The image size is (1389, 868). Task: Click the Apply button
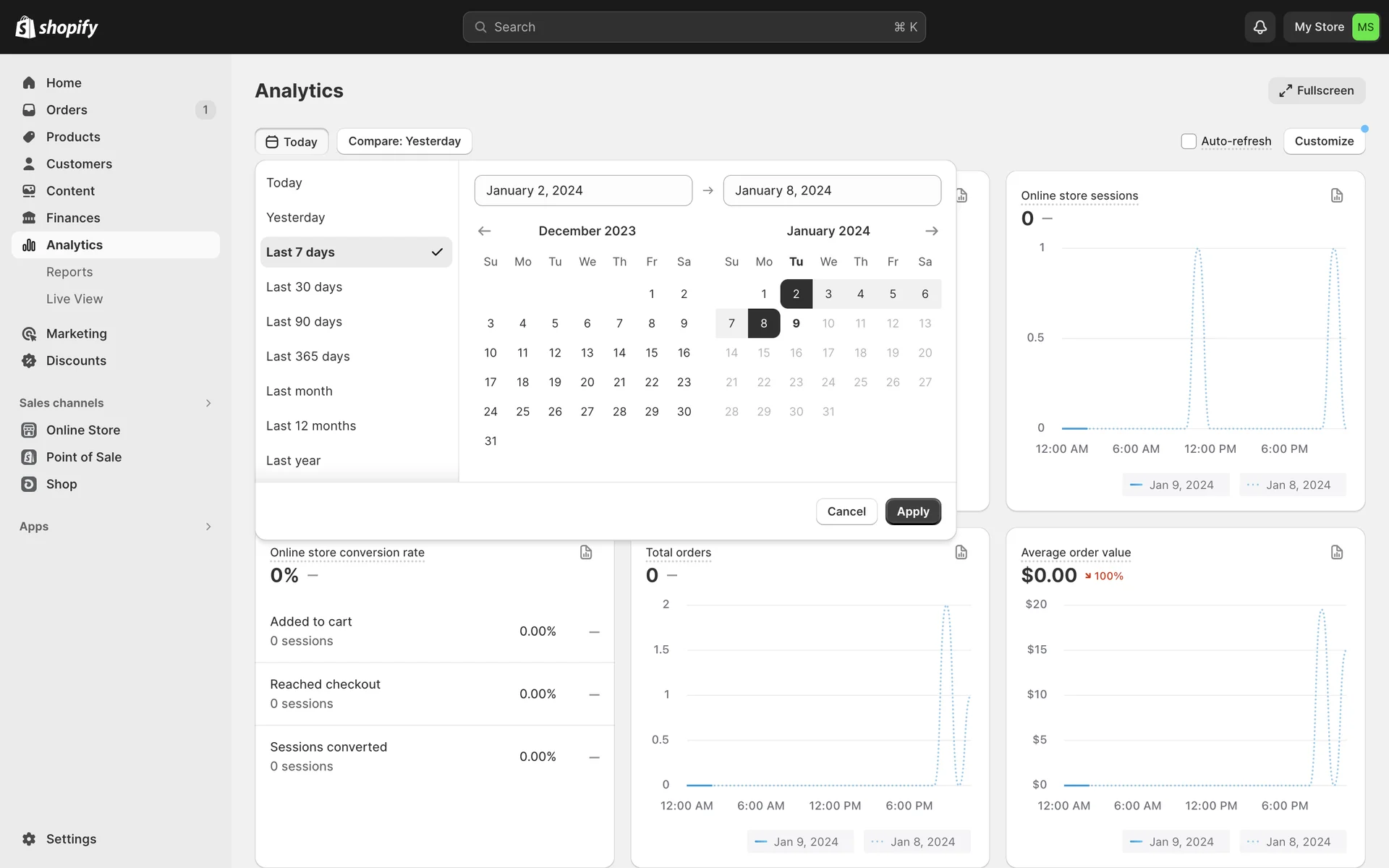(912, 511)
